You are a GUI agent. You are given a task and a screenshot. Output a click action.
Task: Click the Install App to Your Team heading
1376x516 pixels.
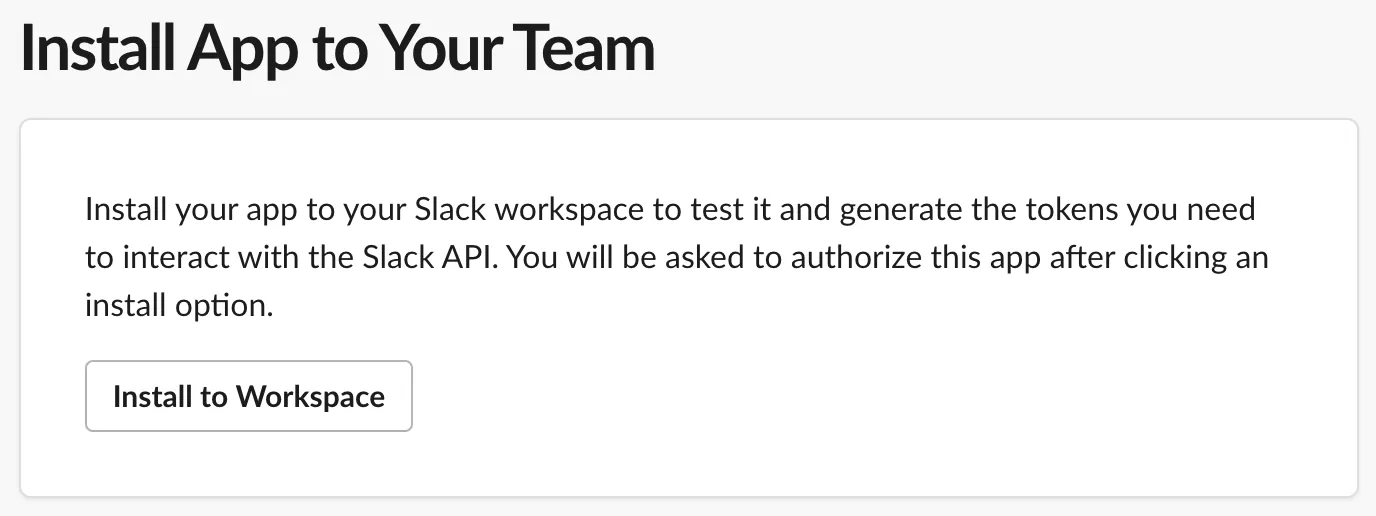(x=337, y=48)
